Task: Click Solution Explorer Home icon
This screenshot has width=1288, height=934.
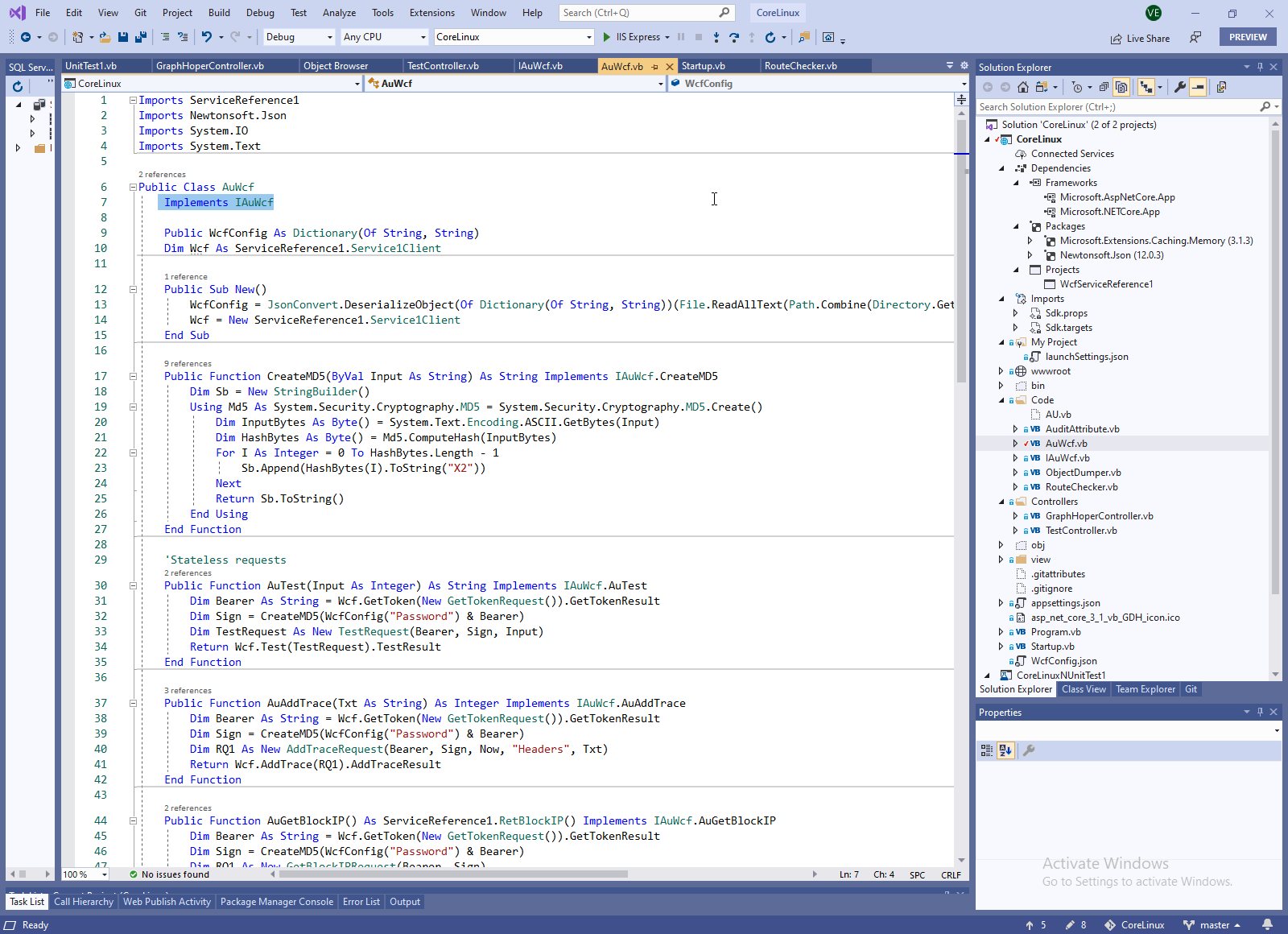Action: (x=1023, y=87)
